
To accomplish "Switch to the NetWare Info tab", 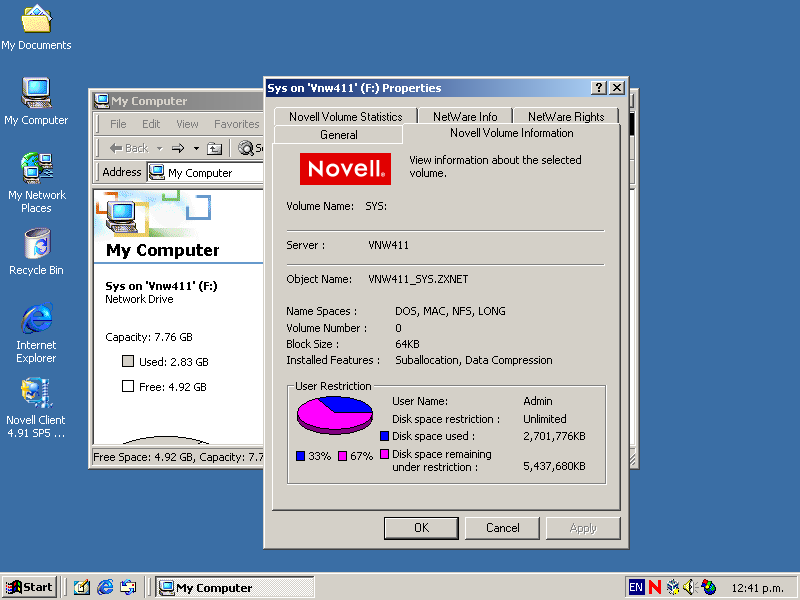I will click(x=465, y=117).
